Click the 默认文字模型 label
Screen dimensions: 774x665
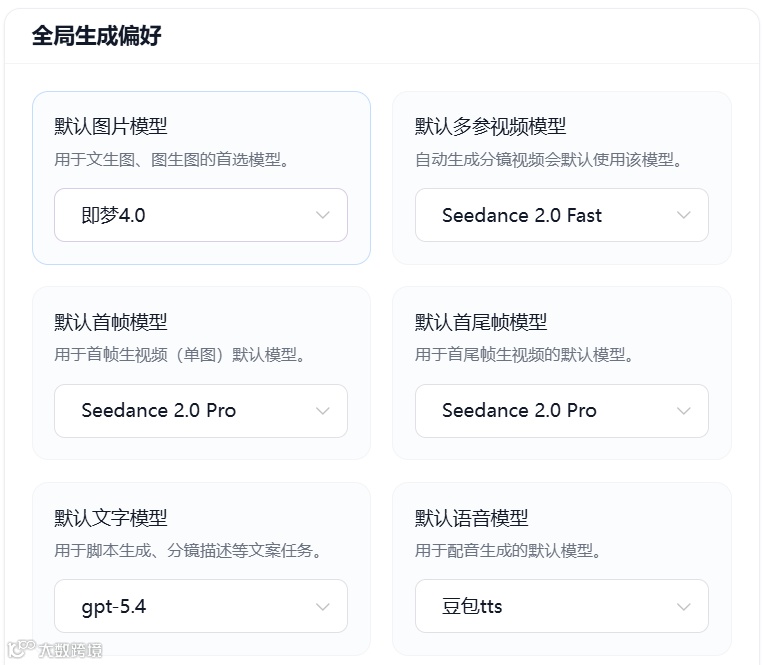110,518
